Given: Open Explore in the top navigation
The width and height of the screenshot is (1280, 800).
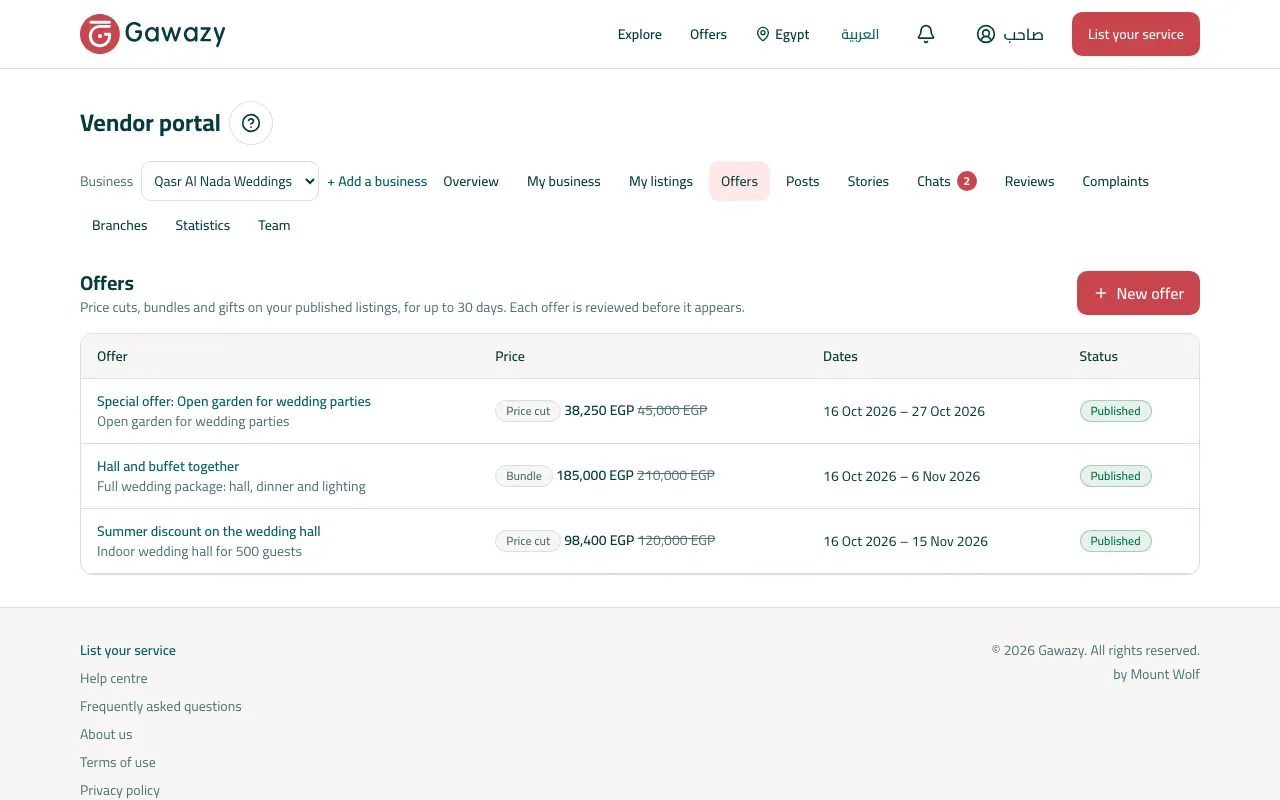Looking at the screenshot, I should pos(640,34).
